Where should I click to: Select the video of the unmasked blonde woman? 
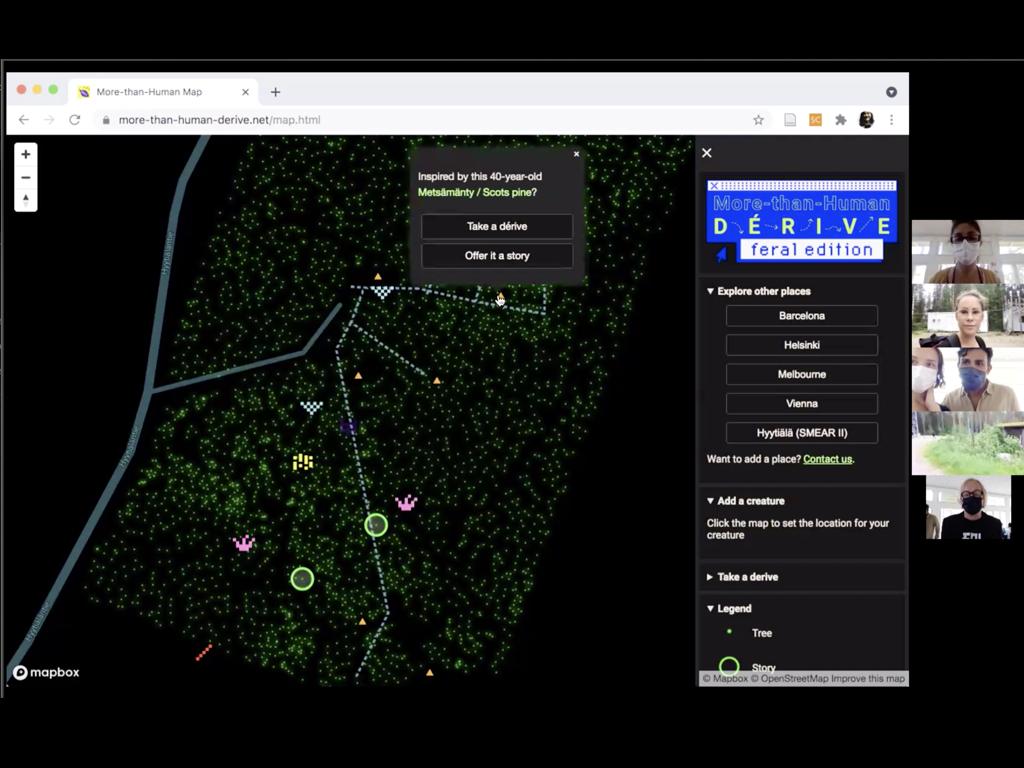(968, 316)
